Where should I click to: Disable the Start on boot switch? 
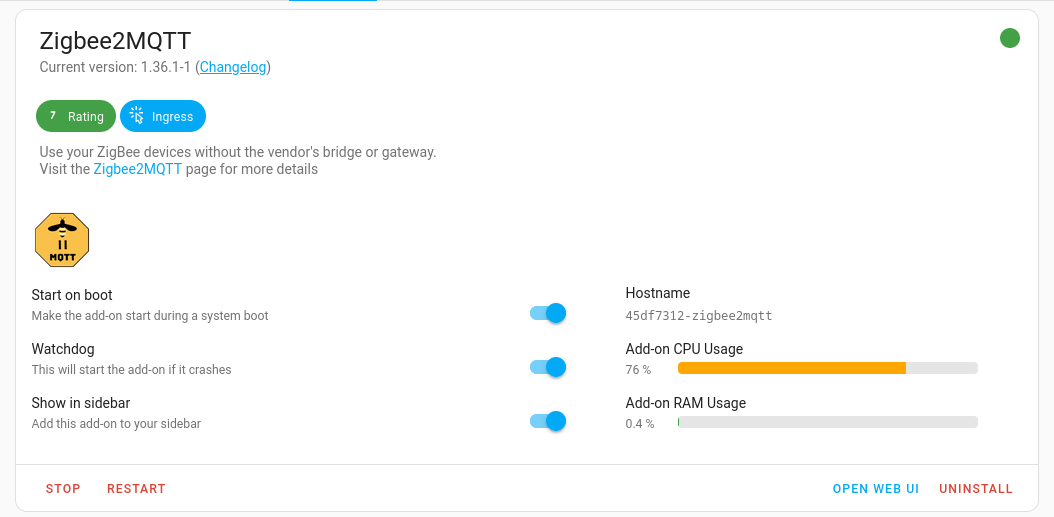point(548,313)
